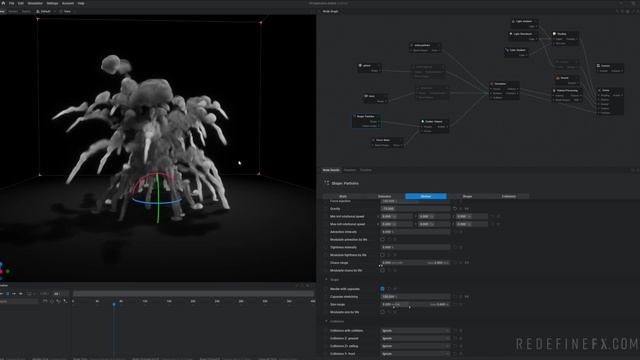This screenshot has width=640, height=360.
Task: Click the Camera node icon
Action: [598, 65]
